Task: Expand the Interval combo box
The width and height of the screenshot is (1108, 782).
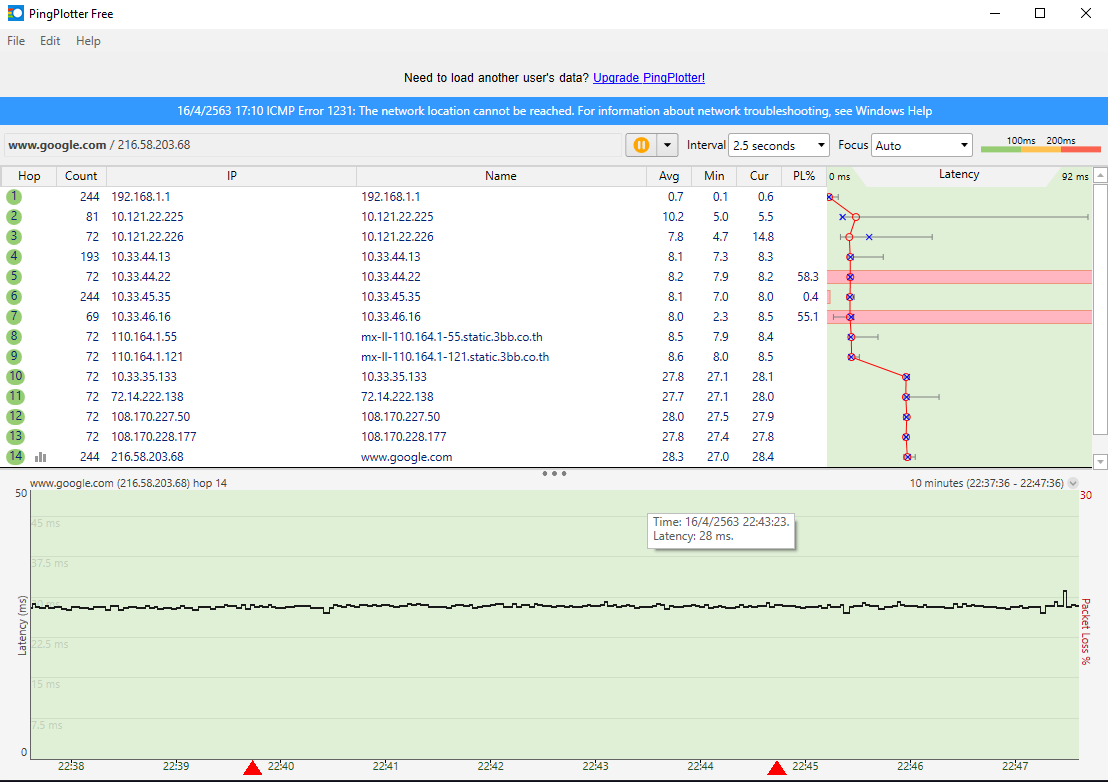Action: (778, 145)
